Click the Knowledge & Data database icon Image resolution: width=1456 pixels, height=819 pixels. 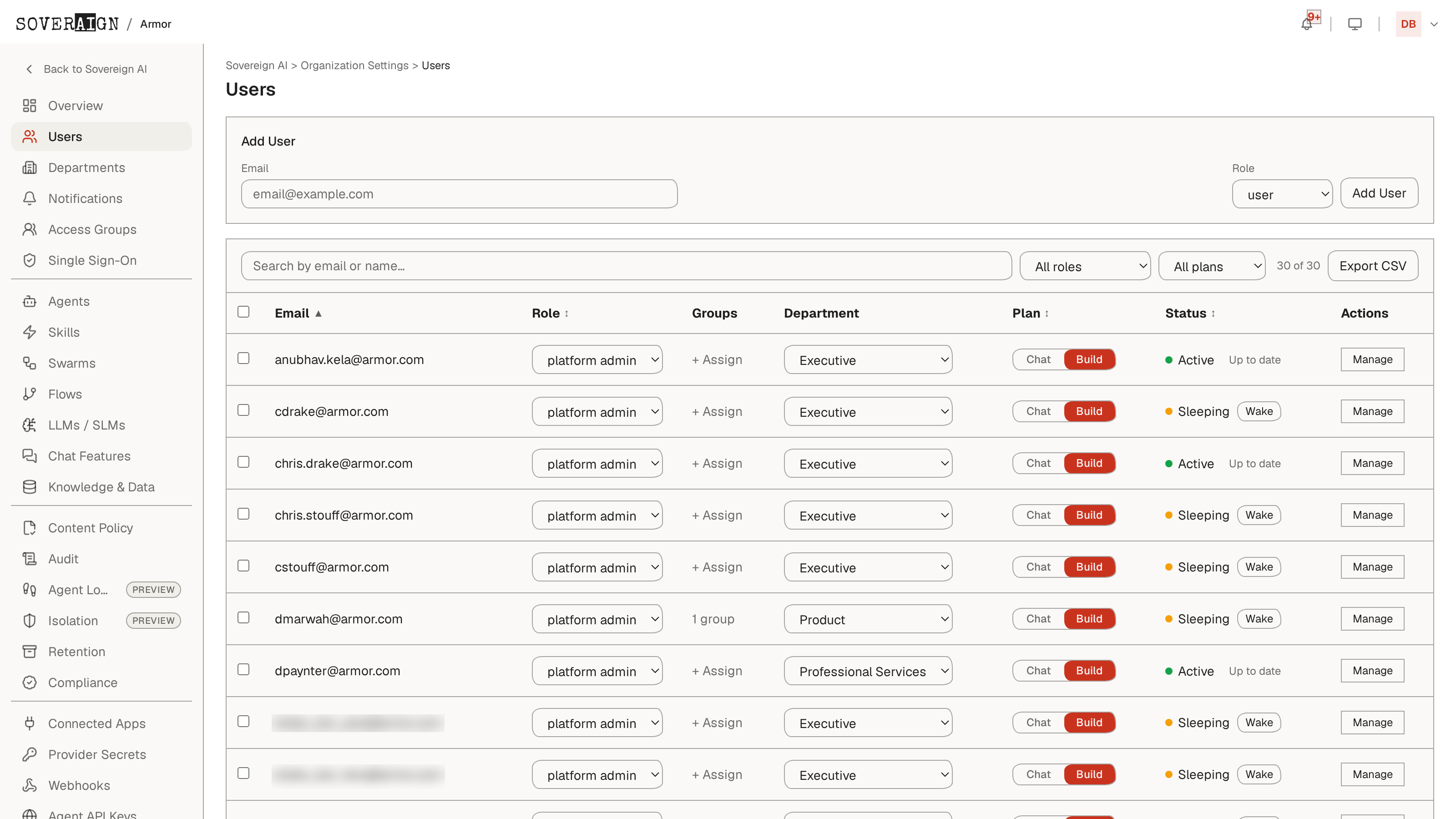click(x=30, y=487)
